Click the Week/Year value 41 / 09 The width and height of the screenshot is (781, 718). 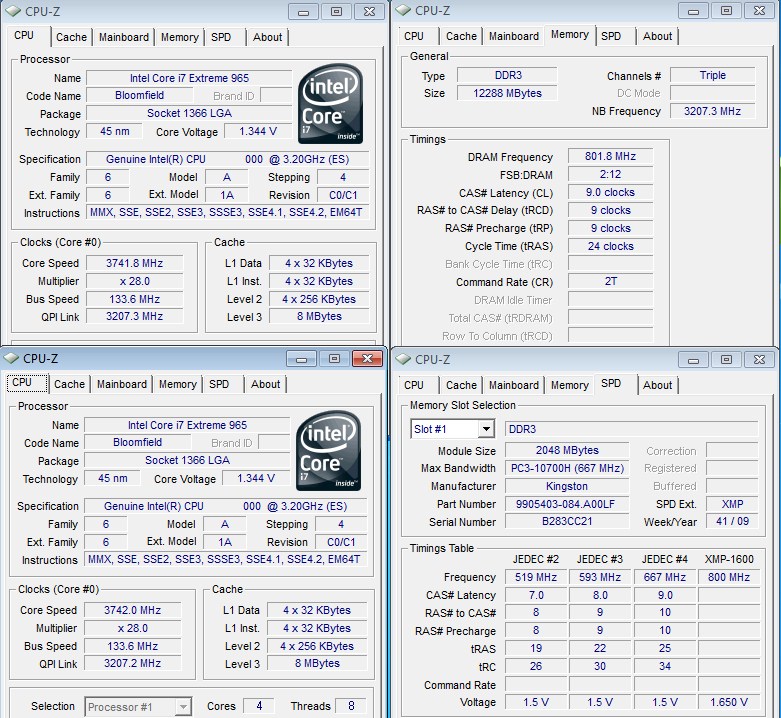coord(732,521)
